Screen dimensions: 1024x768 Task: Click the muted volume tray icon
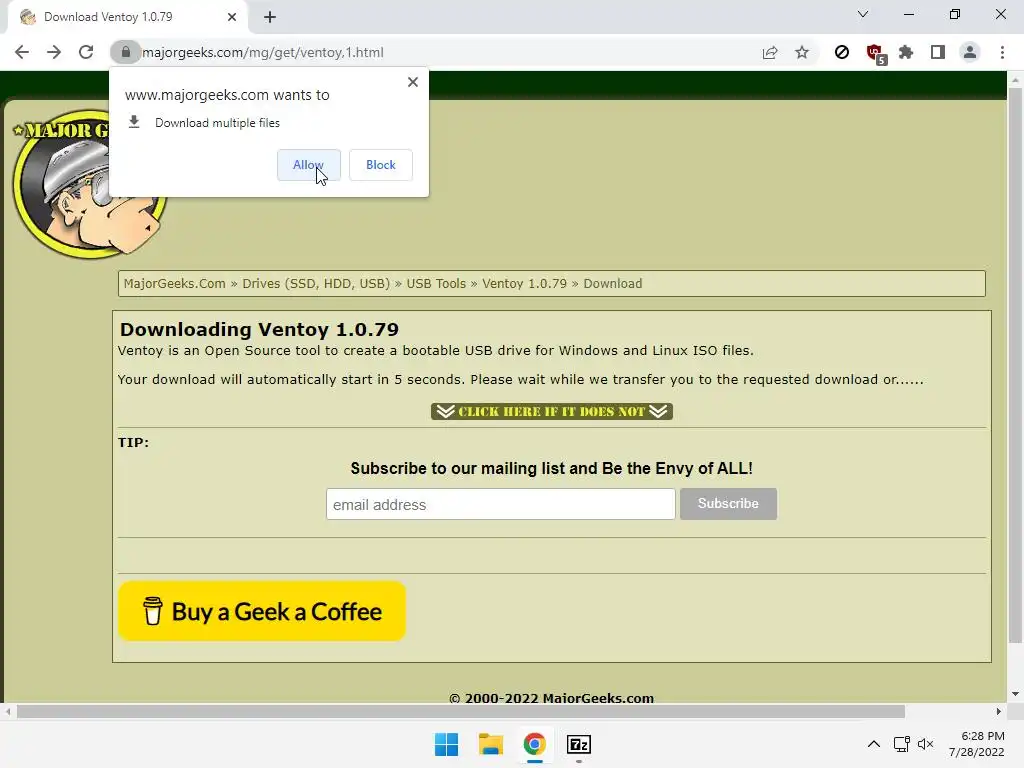pyautogui.click(x=925, y=744)
